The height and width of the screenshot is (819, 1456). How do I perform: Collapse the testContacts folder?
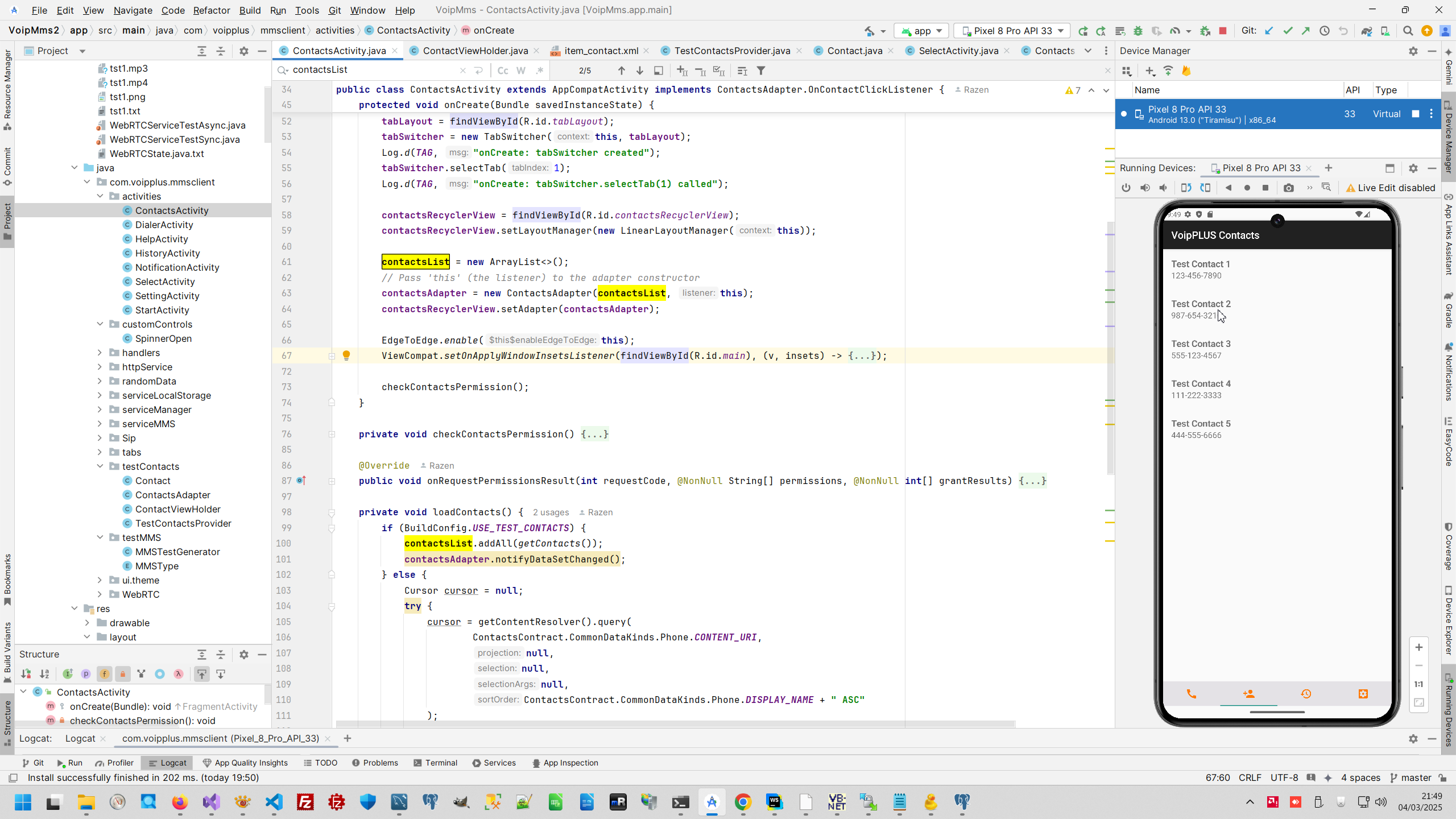coord(100,466)
